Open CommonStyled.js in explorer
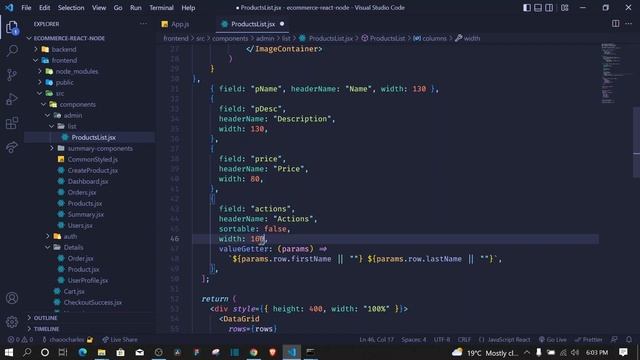Image resolution: width=640 pixels, height=360 pixels. point(93,159)
